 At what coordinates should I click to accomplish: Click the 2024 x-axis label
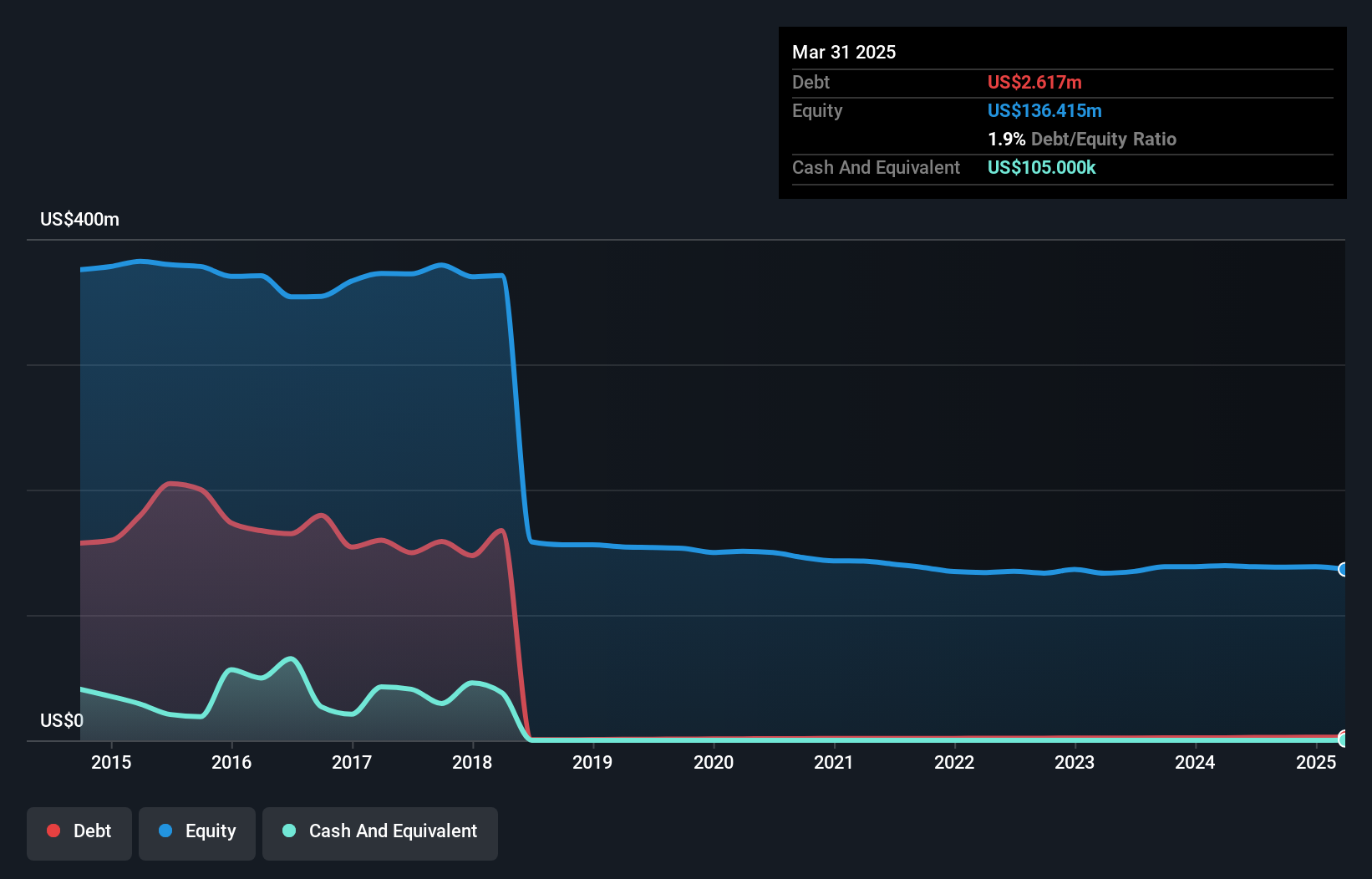[x=1195, y=762]
